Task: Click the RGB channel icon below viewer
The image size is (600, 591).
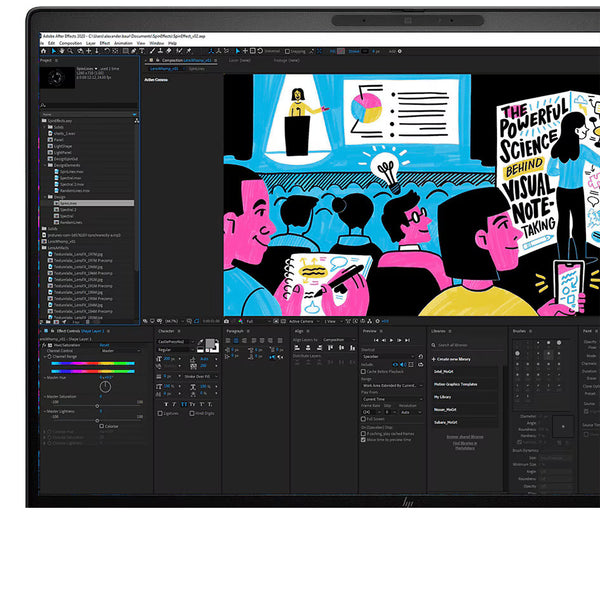Action: 240,321
